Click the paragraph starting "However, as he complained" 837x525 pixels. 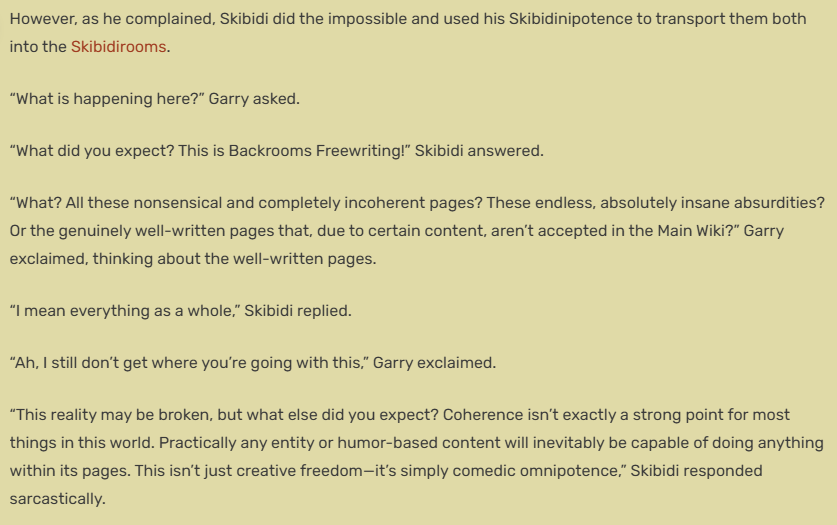pyautogui.click(x=408, y=33)
